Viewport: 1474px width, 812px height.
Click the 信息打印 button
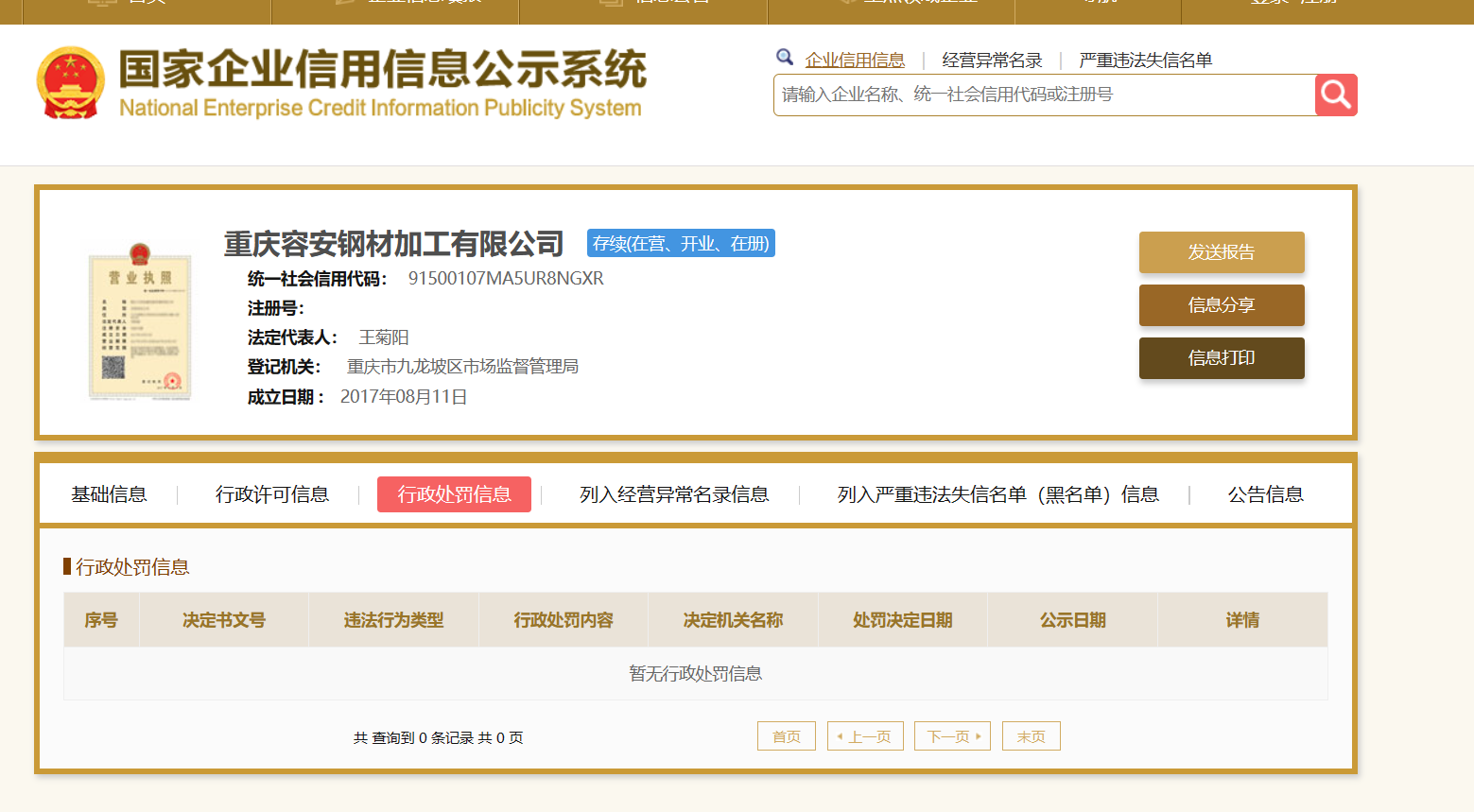[1222, 358]
